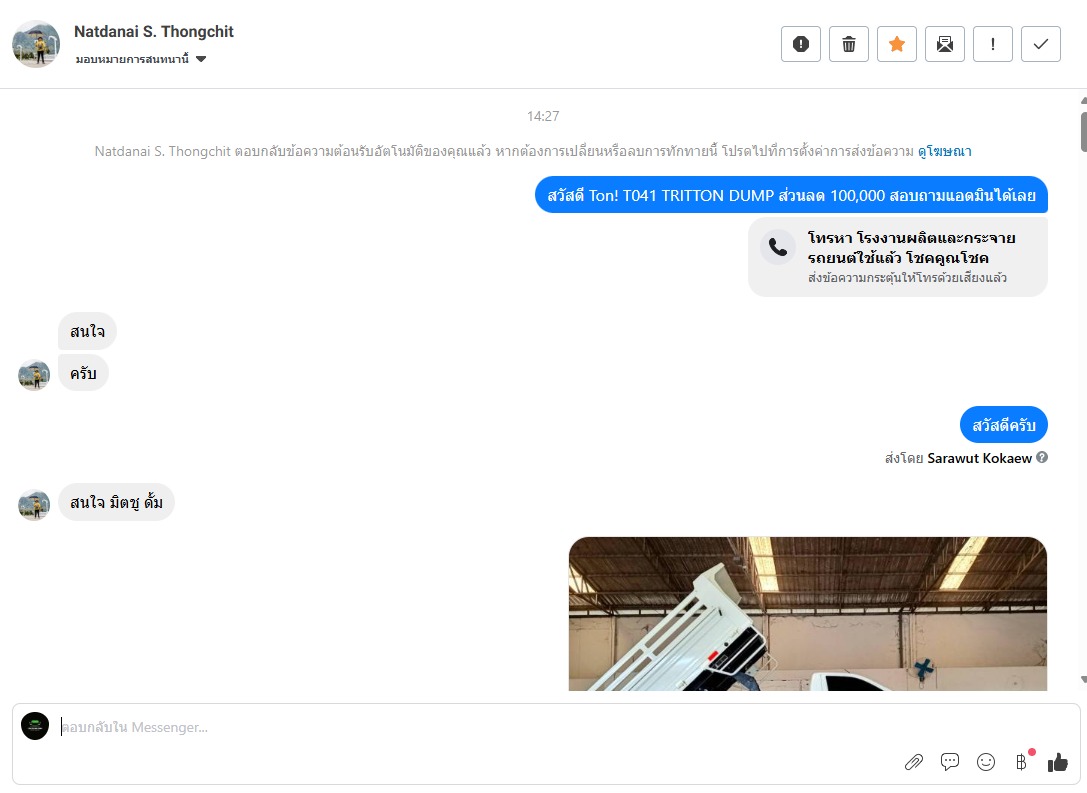
Task: Open the header profile picture
Action: click(36, 44)
